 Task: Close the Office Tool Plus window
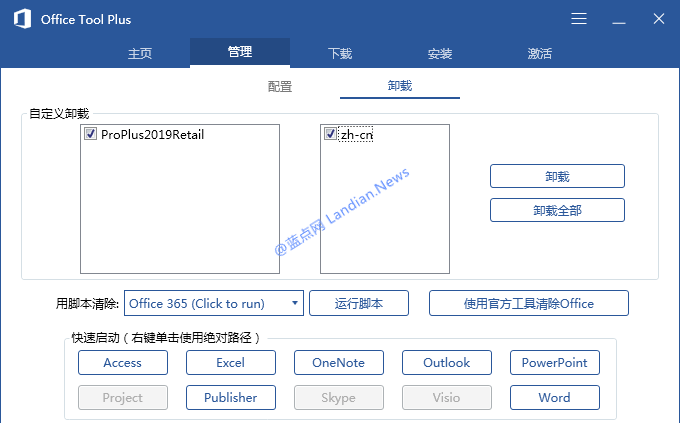pyautogui.click(x=658, y=19)
